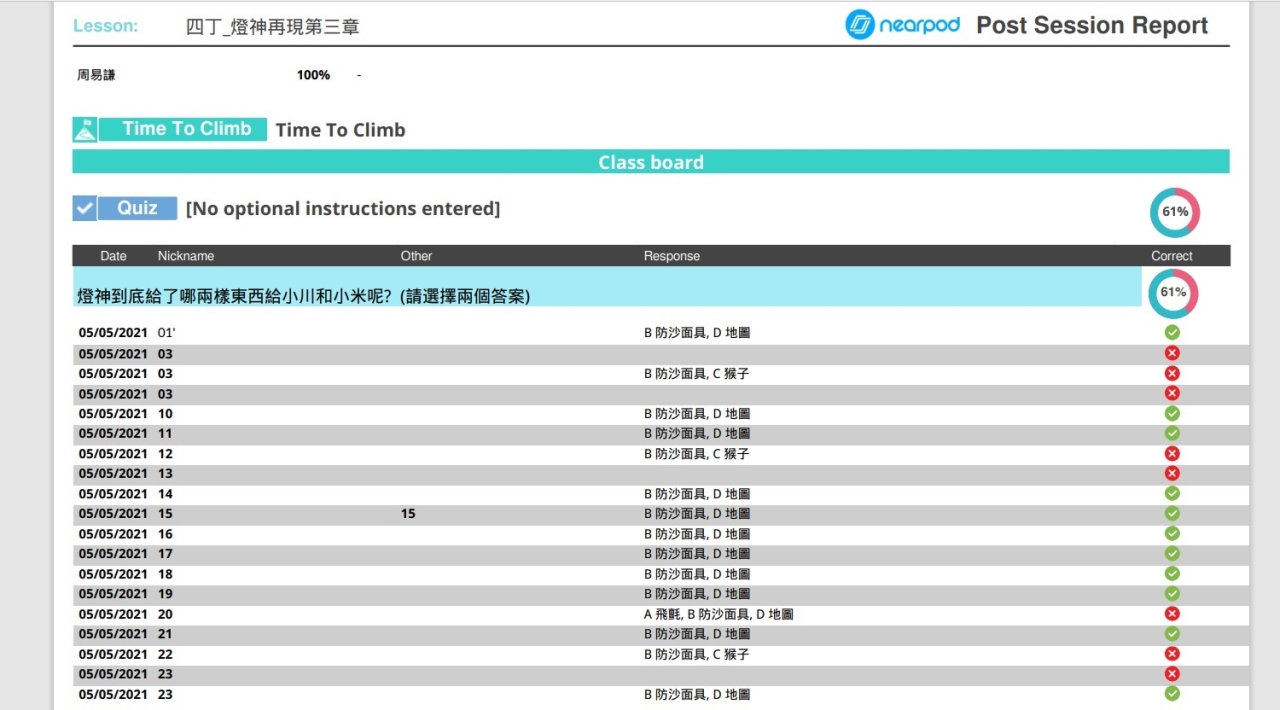Click the red X for nickname 22
Image resolution: width=1280 pixels, height=710 pixels.
(x=1172, y=654)
